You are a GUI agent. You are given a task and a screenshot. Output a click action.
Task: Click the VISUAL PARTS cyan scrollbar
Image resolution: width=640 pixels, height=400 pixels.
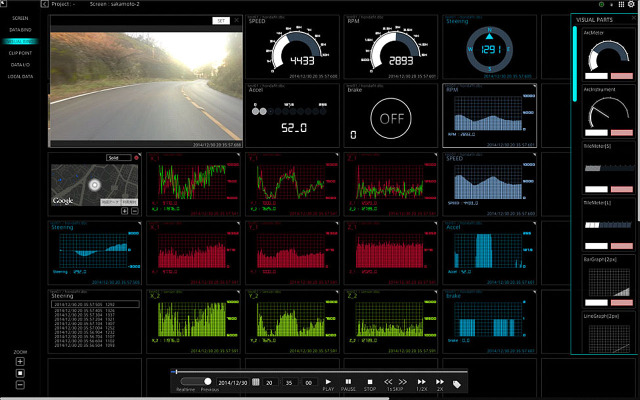coord(575,63)
